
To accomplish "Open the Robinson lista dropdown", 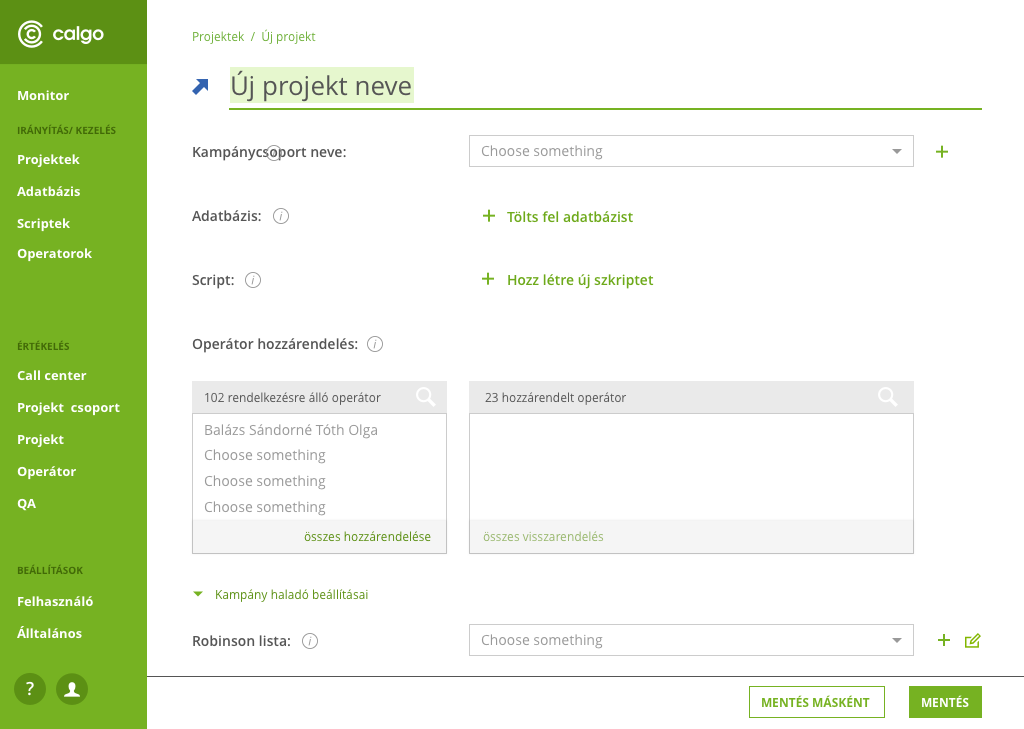I will pyautogui.click(x=690, y=640).
